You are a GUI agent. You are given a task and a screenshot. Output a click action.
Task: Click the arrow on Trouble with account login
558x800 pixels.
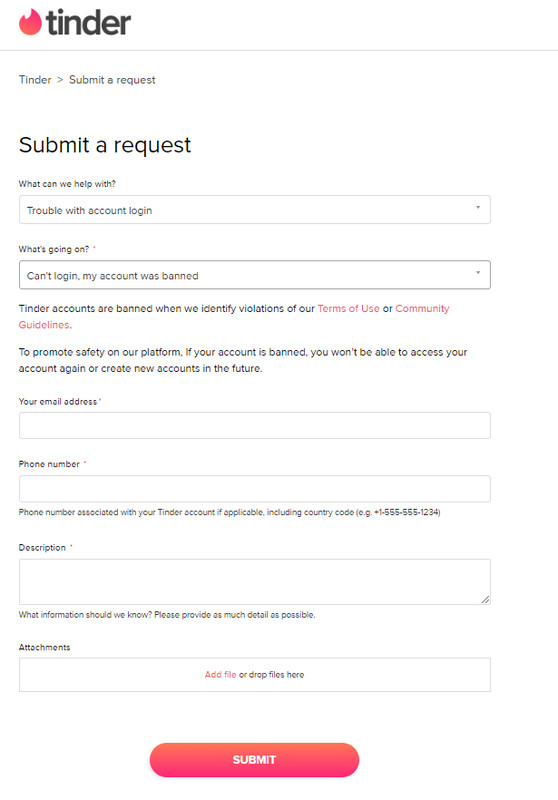(478, 208)
